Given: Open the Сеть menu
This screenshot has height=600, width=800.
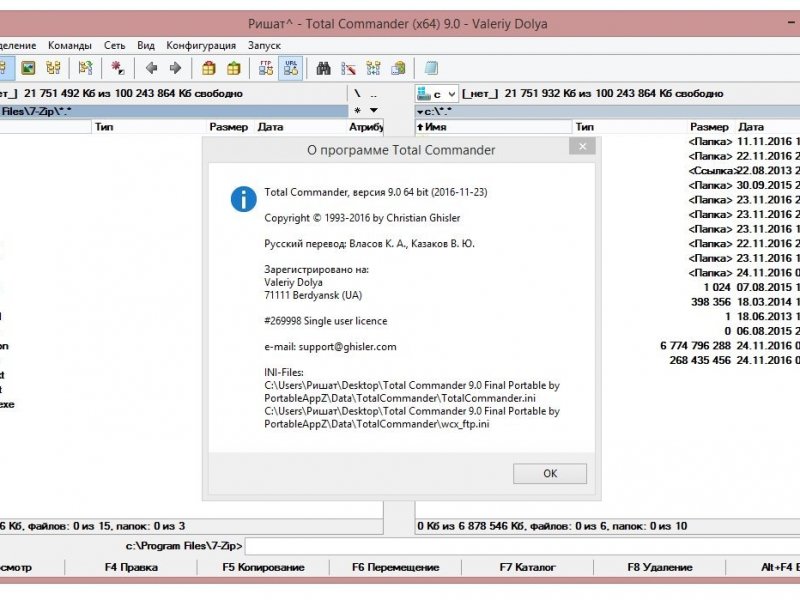Looking at the screenshot, I should click(115, 45).
